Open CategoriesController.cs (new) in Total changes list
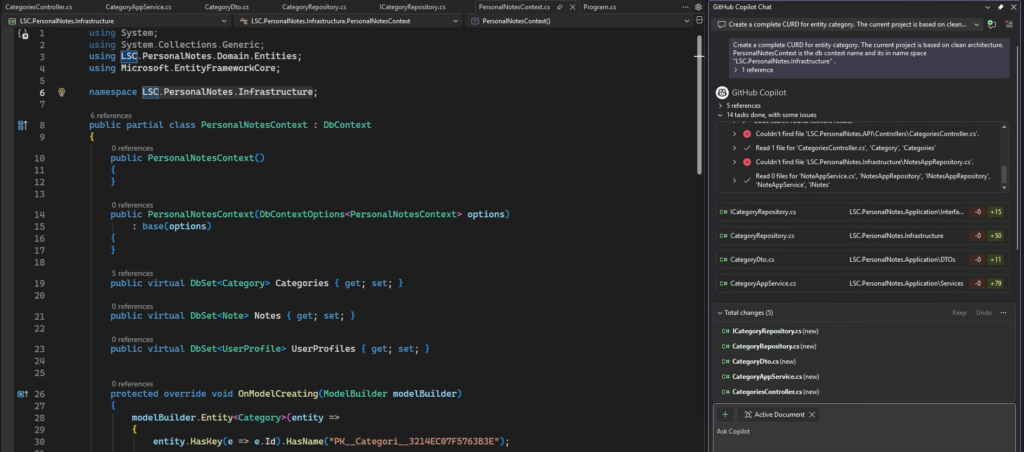This screenshot has height=452, width=1024. (769, 392)
